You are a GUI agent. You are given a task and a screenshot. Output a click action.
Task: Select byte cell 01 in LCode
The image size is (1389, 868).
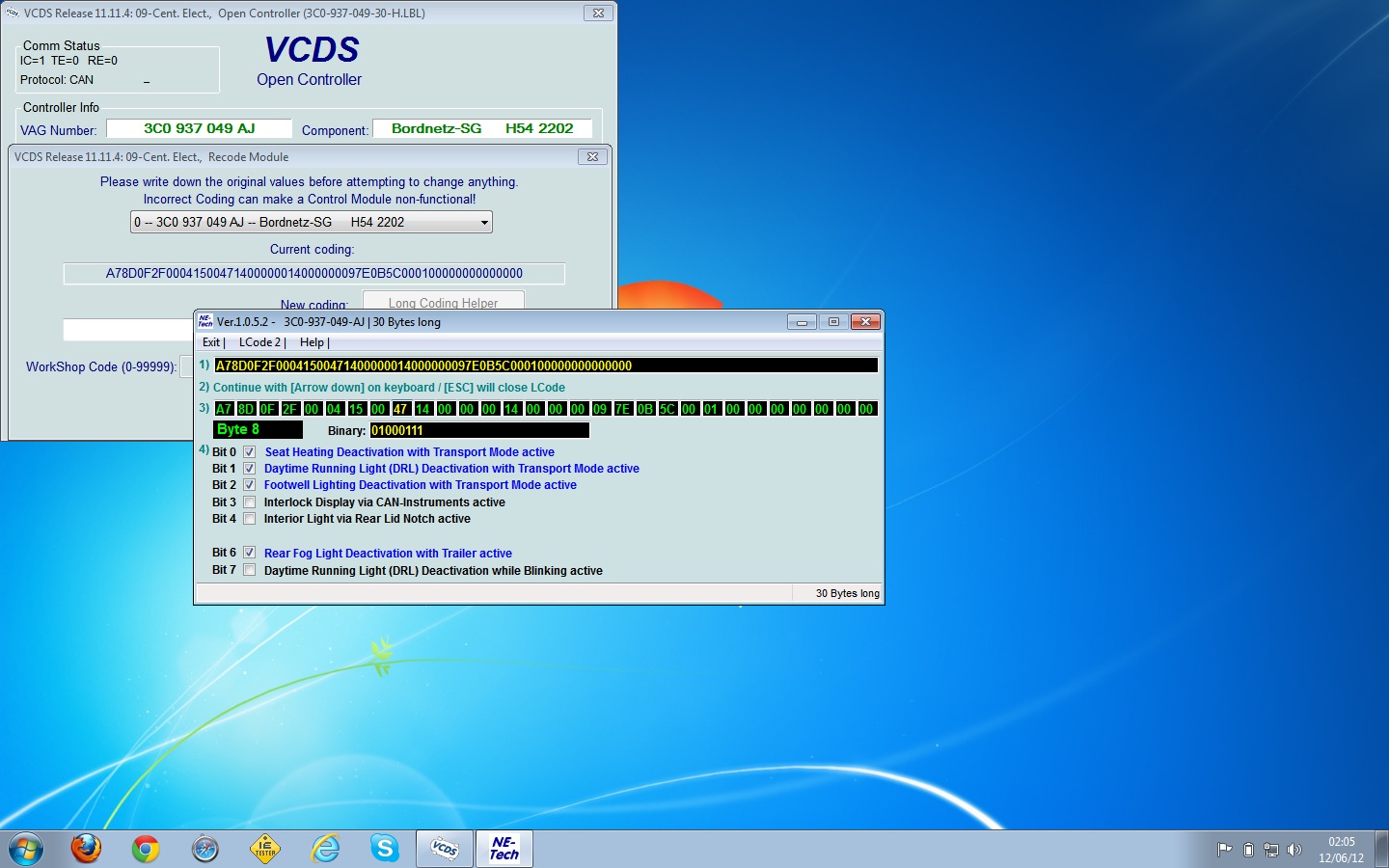[712, 409]
